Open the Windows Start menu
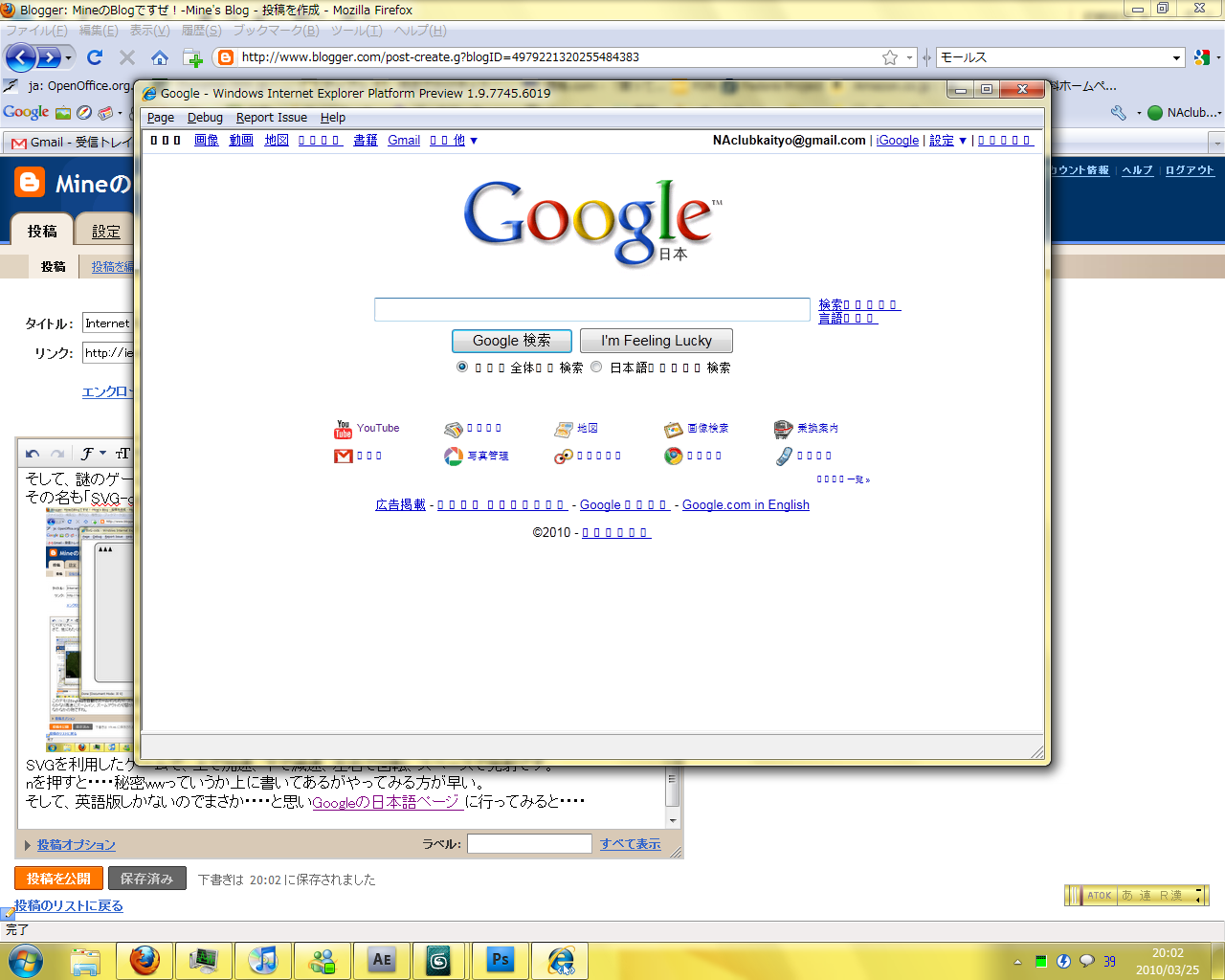 tap(26, 960)
